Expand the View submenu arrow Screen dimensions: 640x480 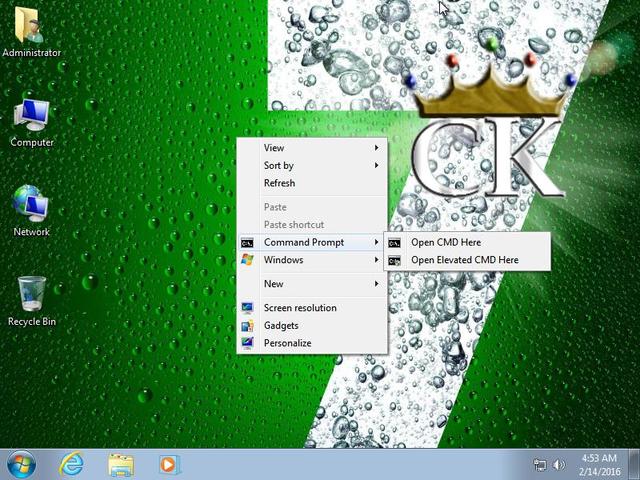point(377,148)
